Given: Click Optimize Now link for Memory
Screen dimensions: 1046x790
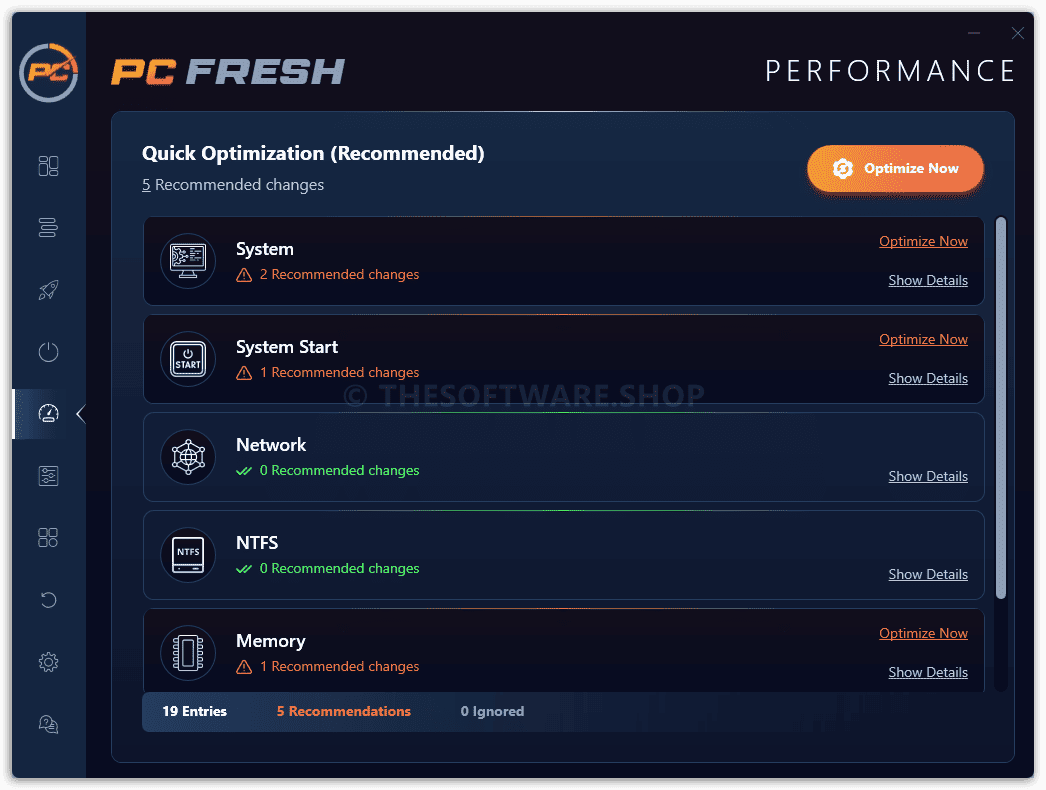Looking at the screenshot, I should (x=923, y=633).
